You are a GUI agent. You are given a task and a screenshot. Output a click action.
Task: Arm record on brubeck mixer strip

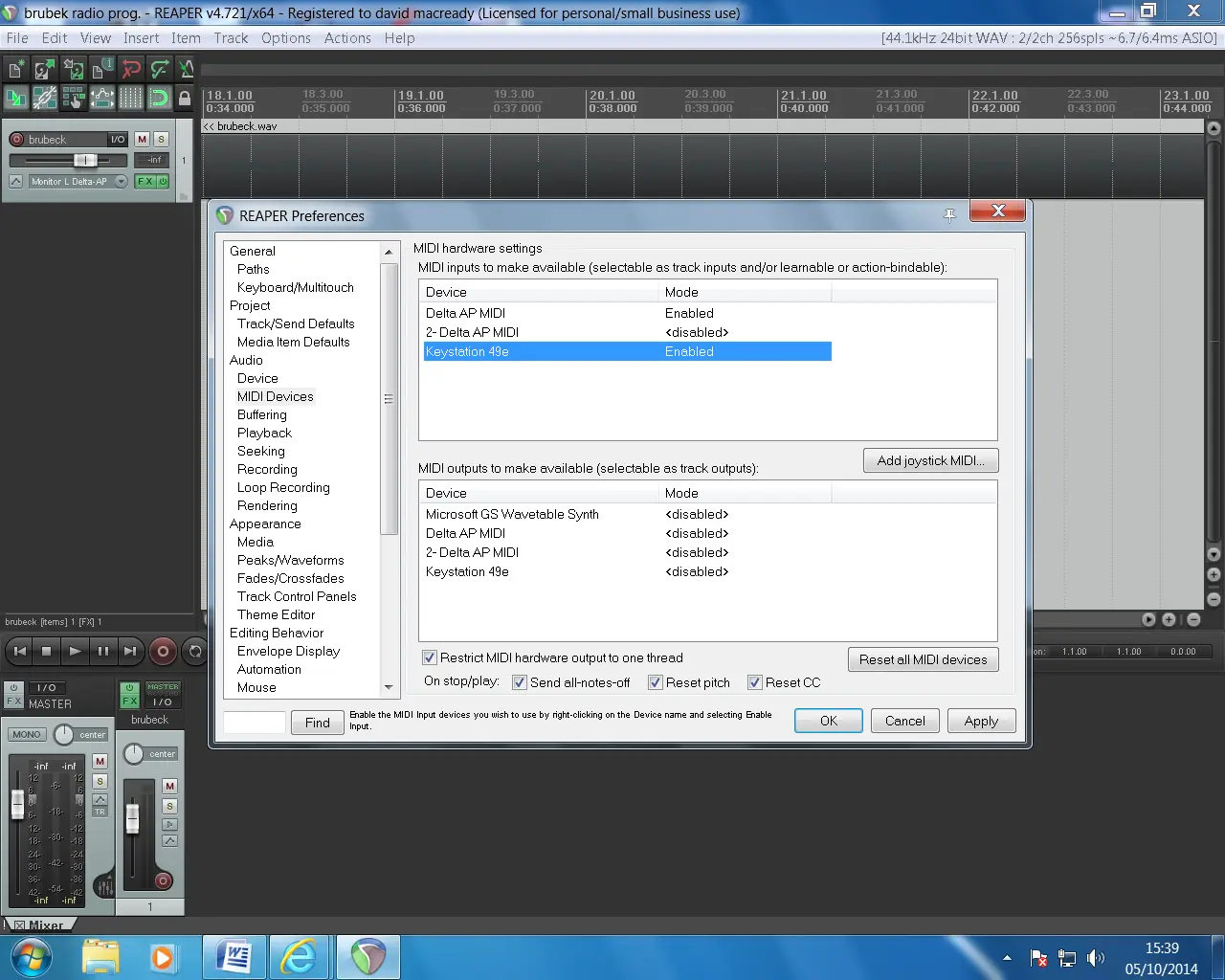click(163, 880)
